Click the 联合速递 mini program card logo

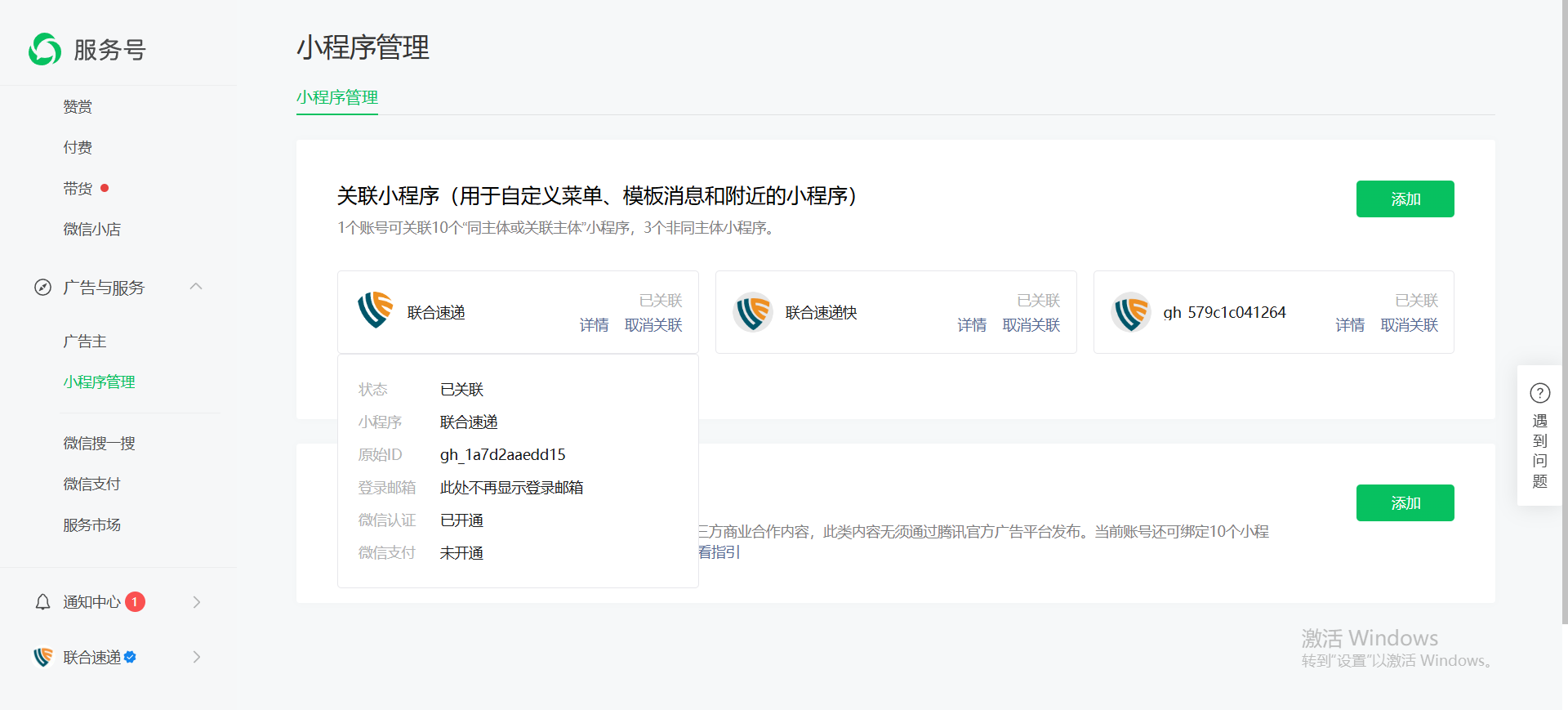[375, 311]
